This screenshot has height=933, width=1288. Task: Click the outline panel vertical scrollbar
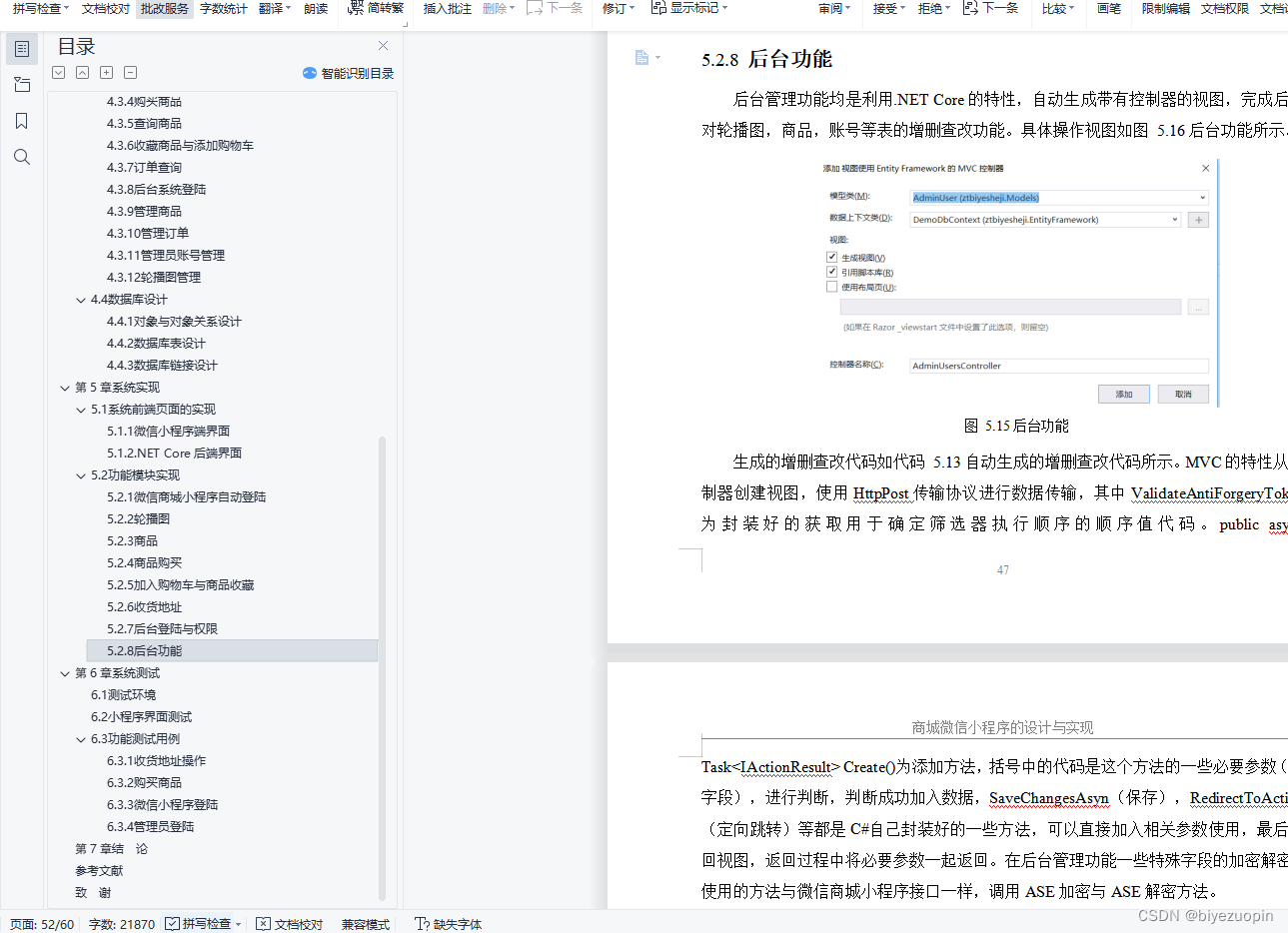[x=382, y=669]
